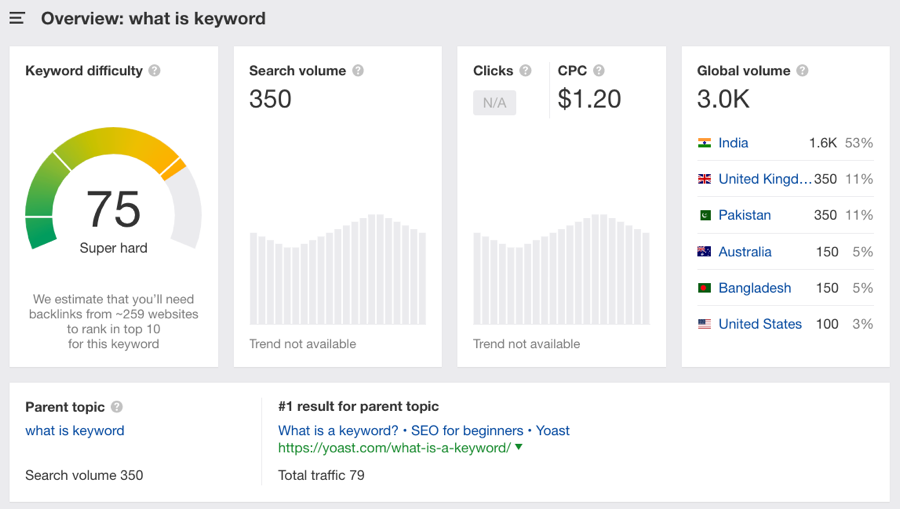Click help icon beside Global volume
The width and height of the screenshot is (900, 509).
click(x=802, y=71)
